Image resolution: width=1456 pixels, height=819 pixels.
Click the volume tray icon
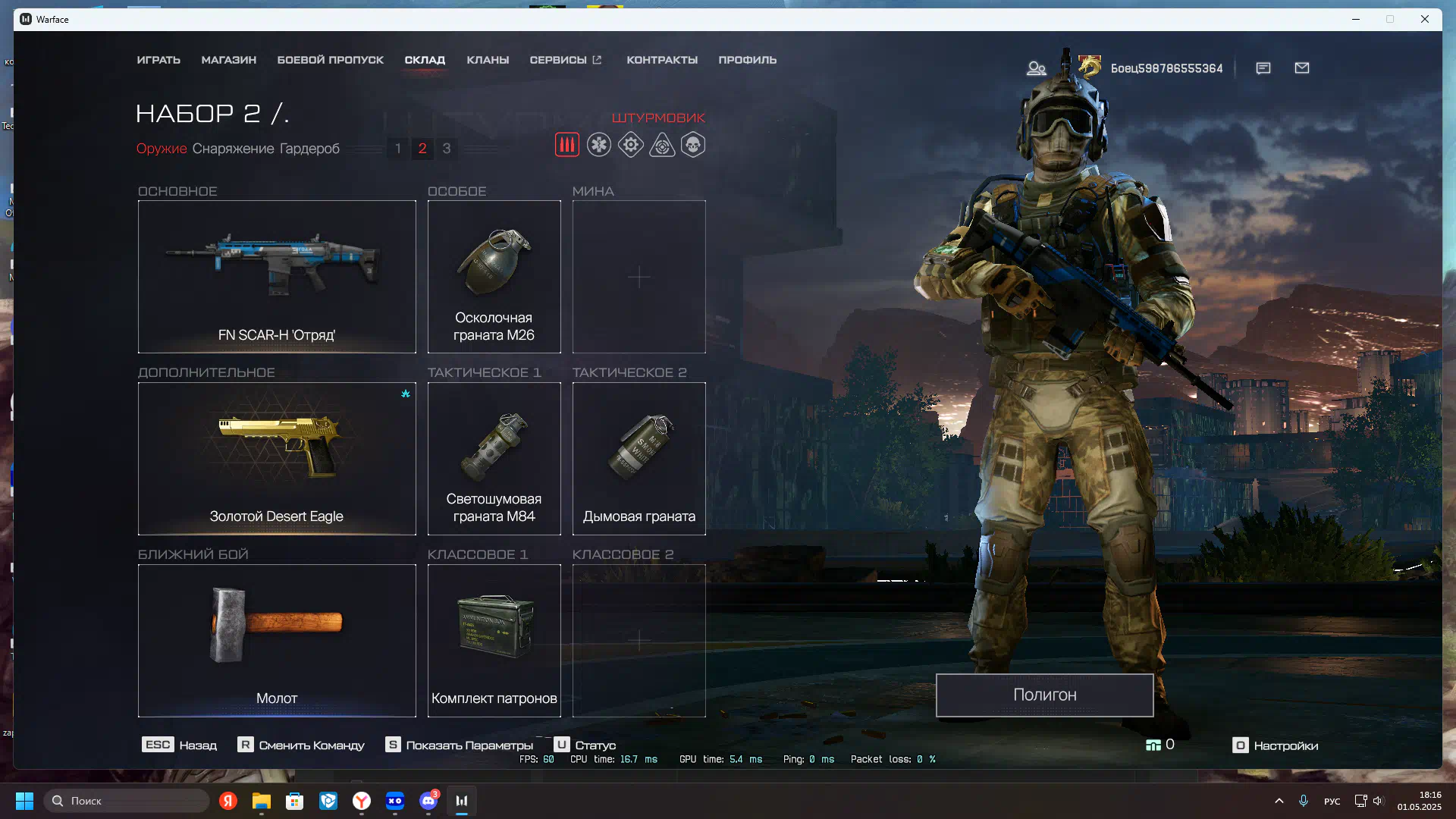[1378, 801]
